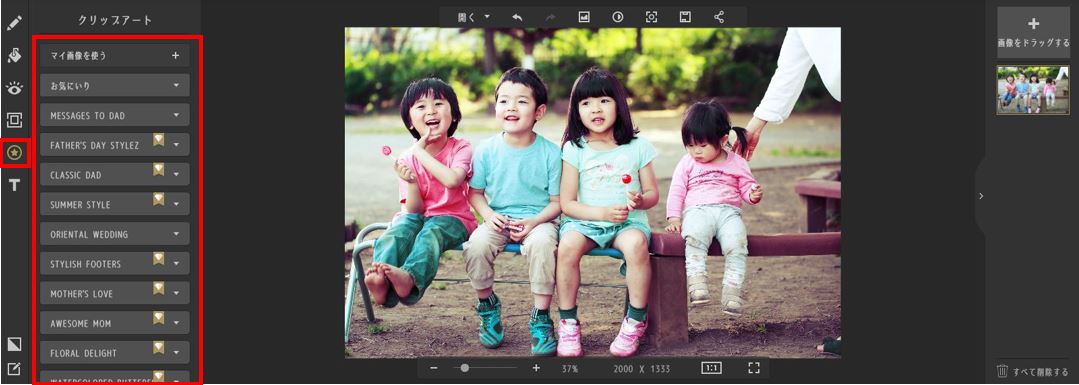The image size is (1079, 385).
Task: Zoom in with the plus button
Action: coord(537,368)
